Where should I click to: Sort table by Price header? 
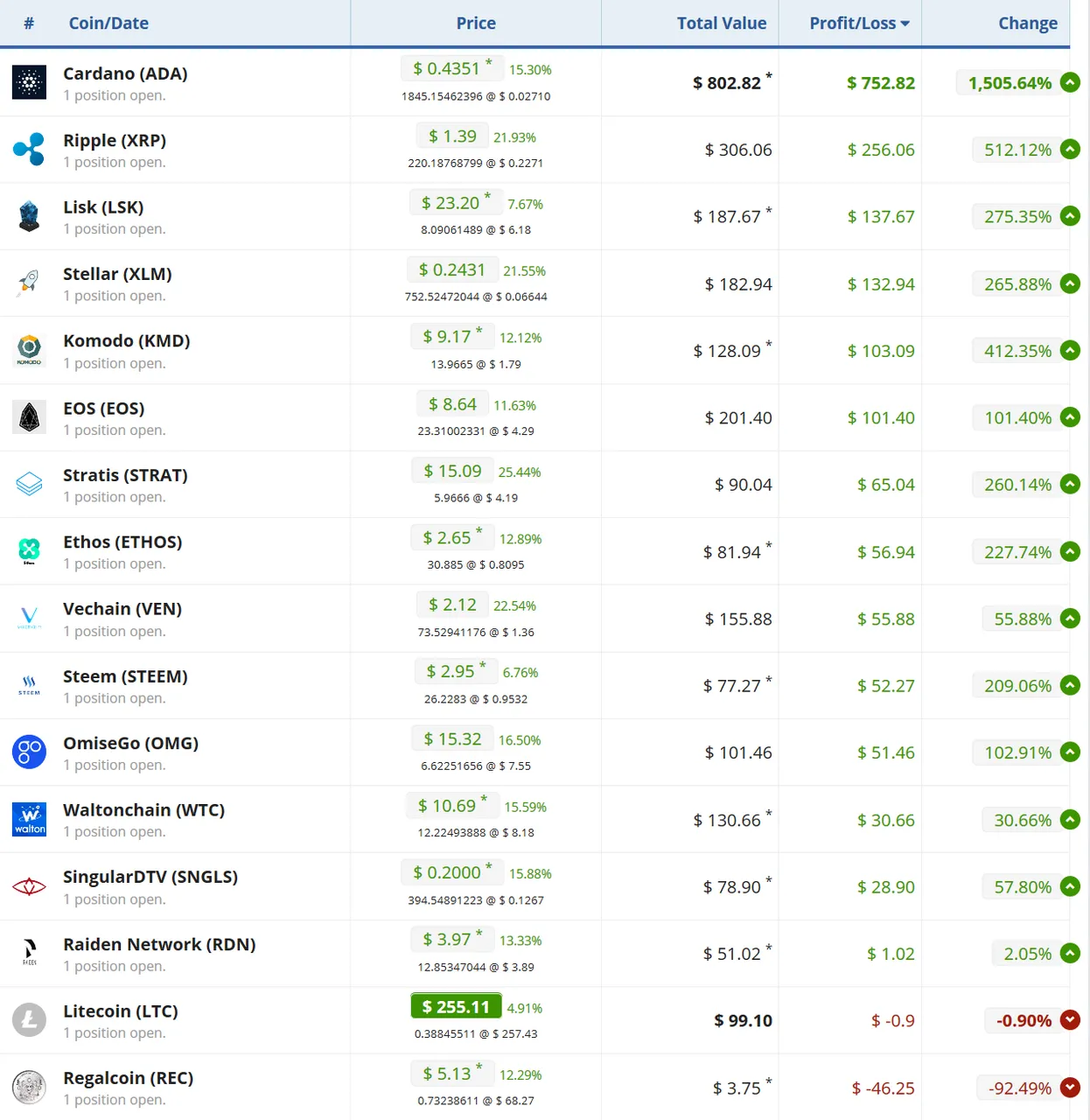(476, 24)
